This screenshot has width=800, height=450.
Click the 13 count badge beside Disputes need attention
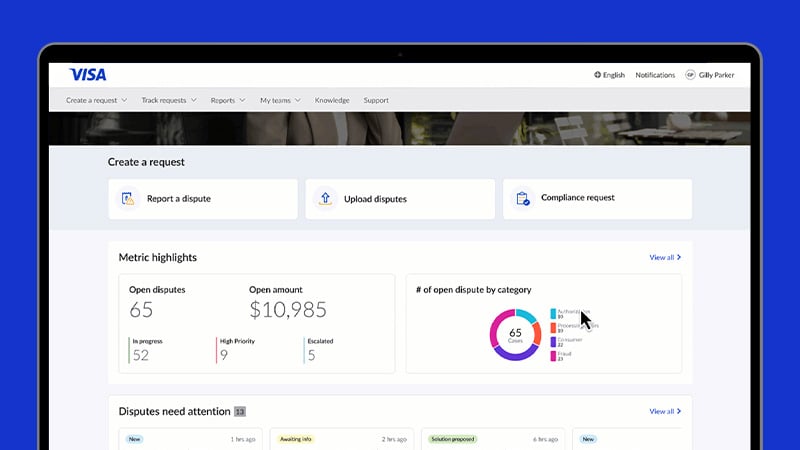pyautogui.click(x=239, y=411)
